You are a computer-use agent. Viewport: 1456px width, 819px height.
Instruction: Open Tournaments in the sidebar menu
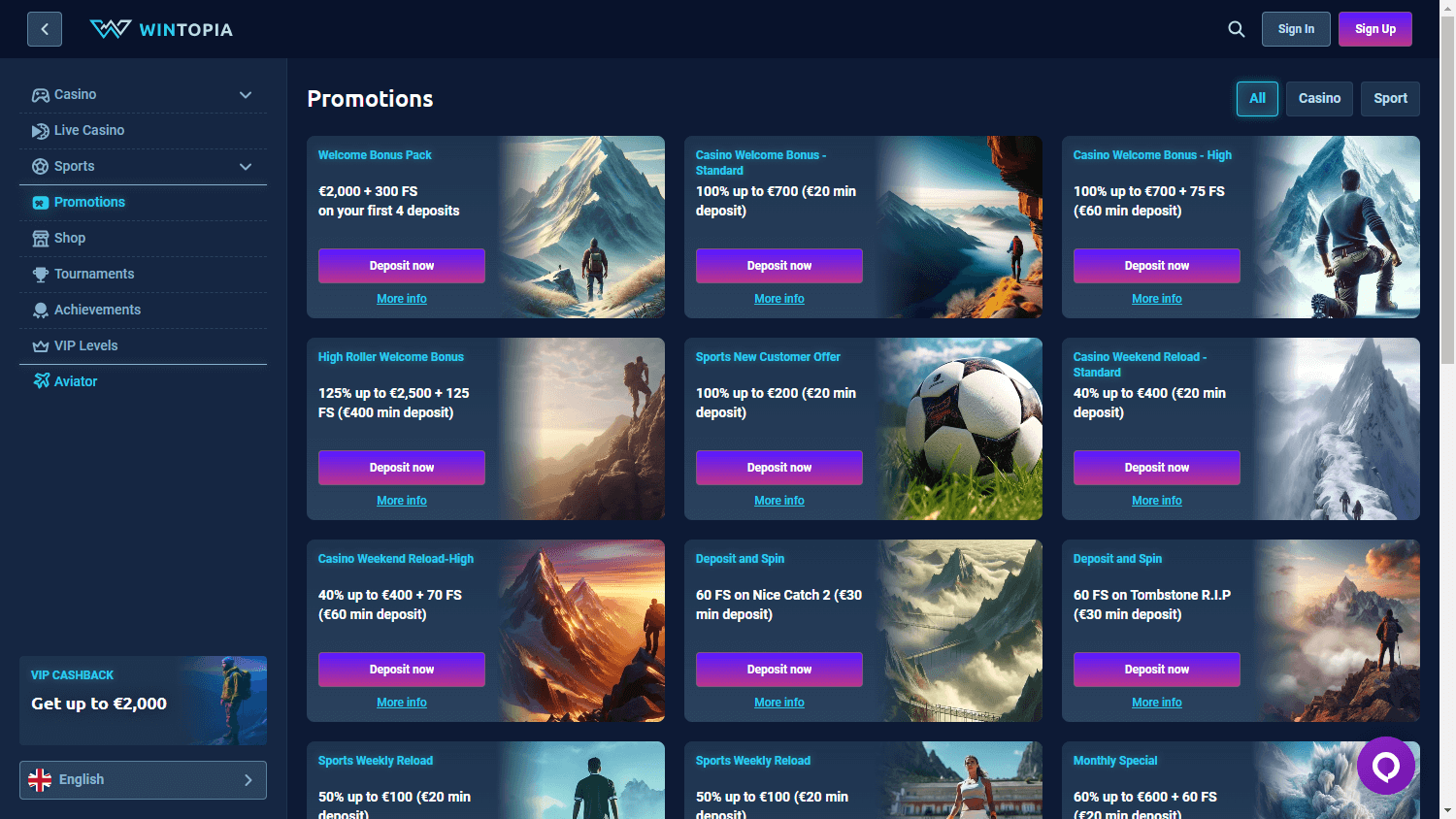tap(143, 275)
